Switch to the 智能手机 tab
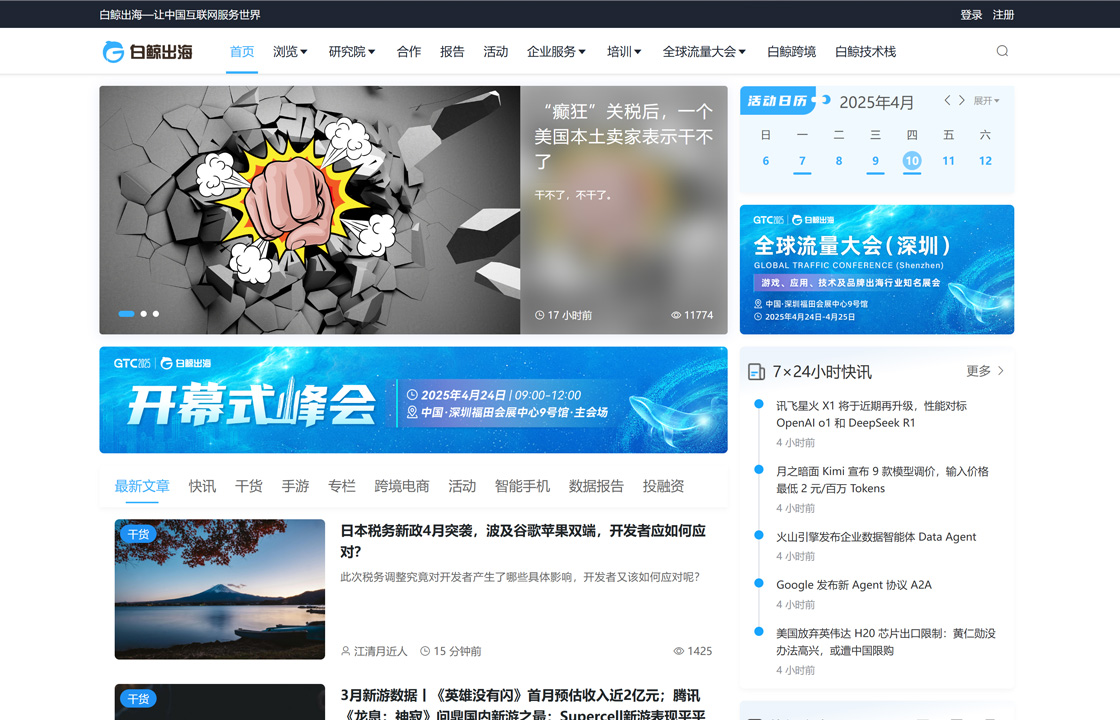This screenshot has width=1120, height=720. 522,486
